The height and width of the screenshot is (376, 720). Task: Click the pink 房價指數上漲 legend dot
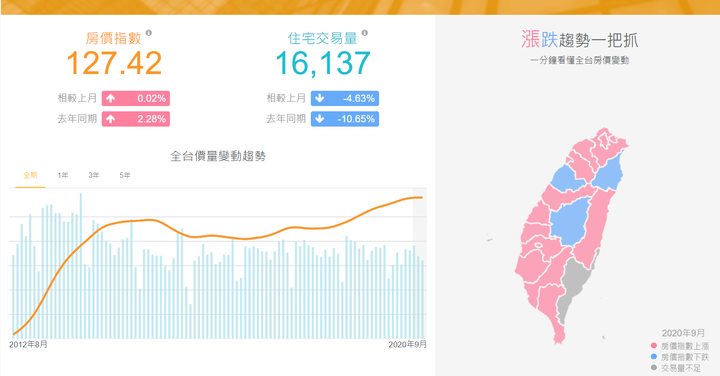[653, 346]
